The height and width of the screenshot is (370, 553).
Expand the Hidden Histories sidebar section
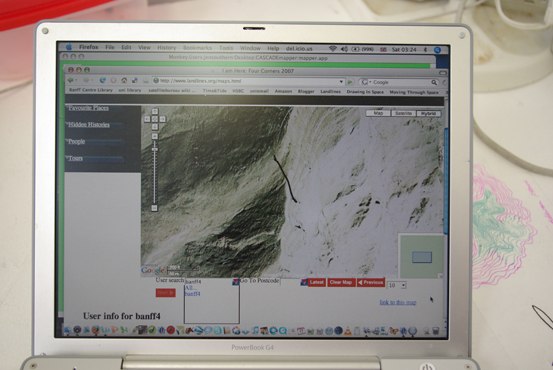coord(89,125)
